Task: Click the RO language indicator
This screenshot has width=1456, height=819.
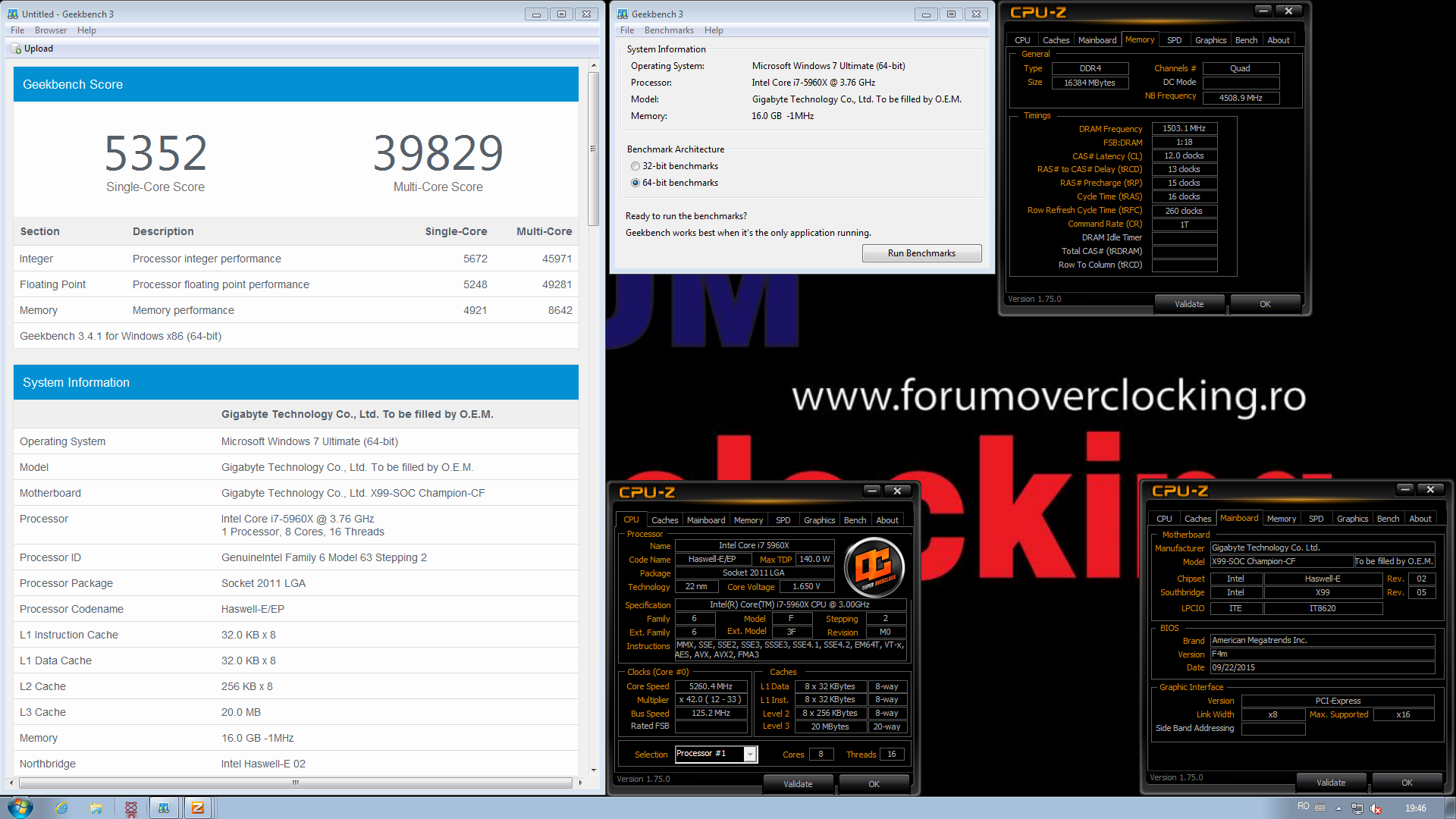Action: tap(1303, 806)
